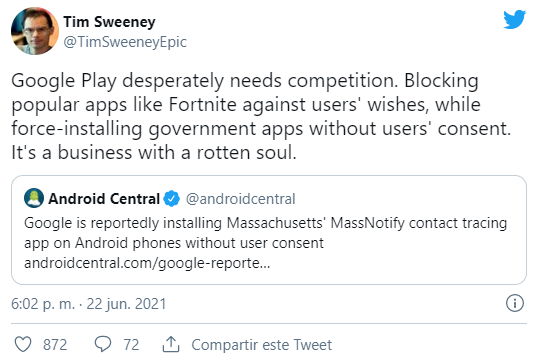
Task: Click the Tim Sweeney display name
Action: pyautogui.click(x=109, y=22)
